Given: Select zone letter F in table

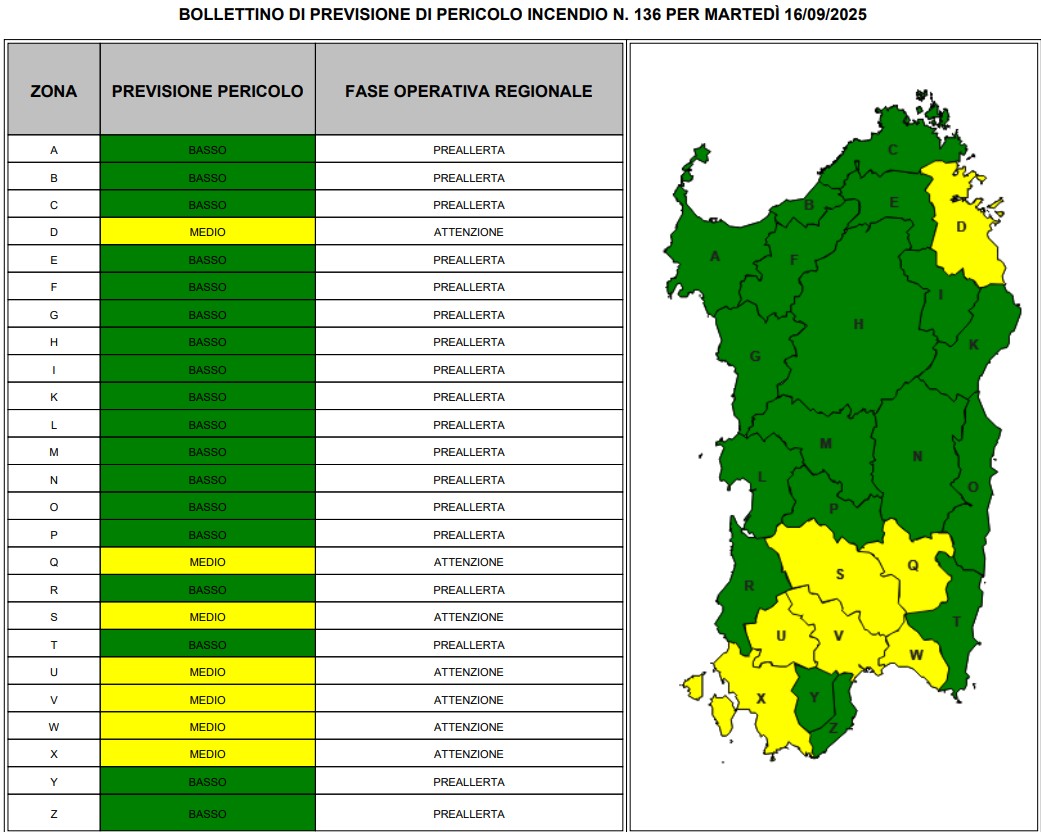Looking at the screenshot, I should coord(54,288).
